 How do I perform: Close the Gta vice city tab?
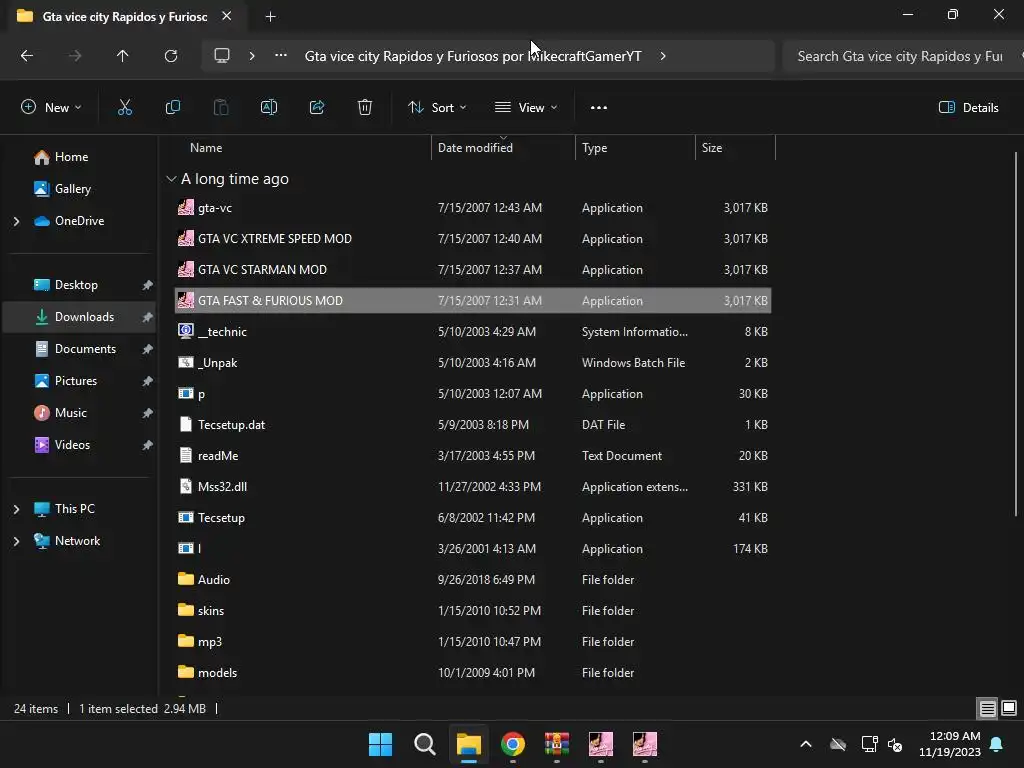(227, 16)
